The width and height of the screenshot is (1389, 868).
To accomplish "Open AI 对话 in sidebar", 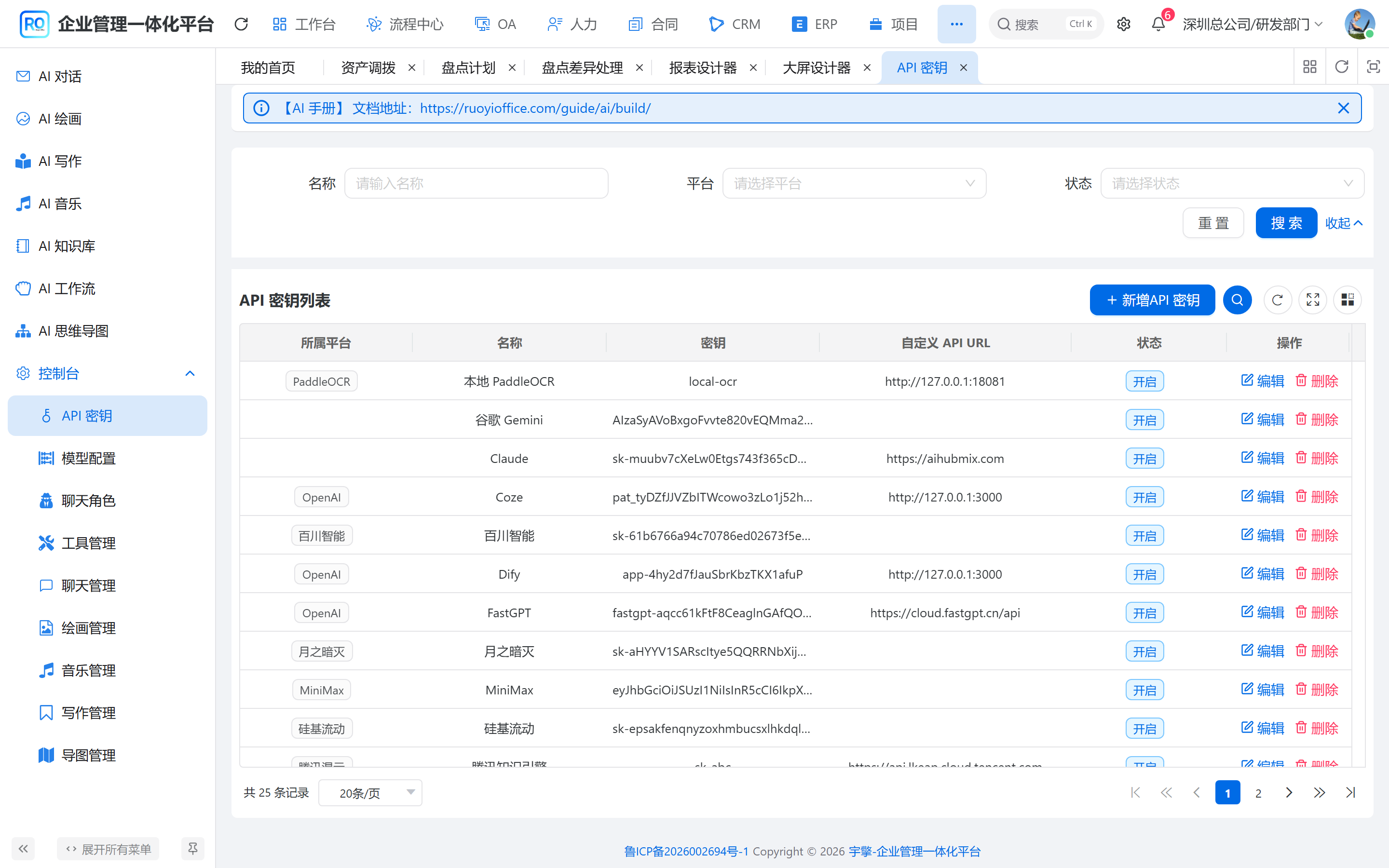I will coord(108,76).
